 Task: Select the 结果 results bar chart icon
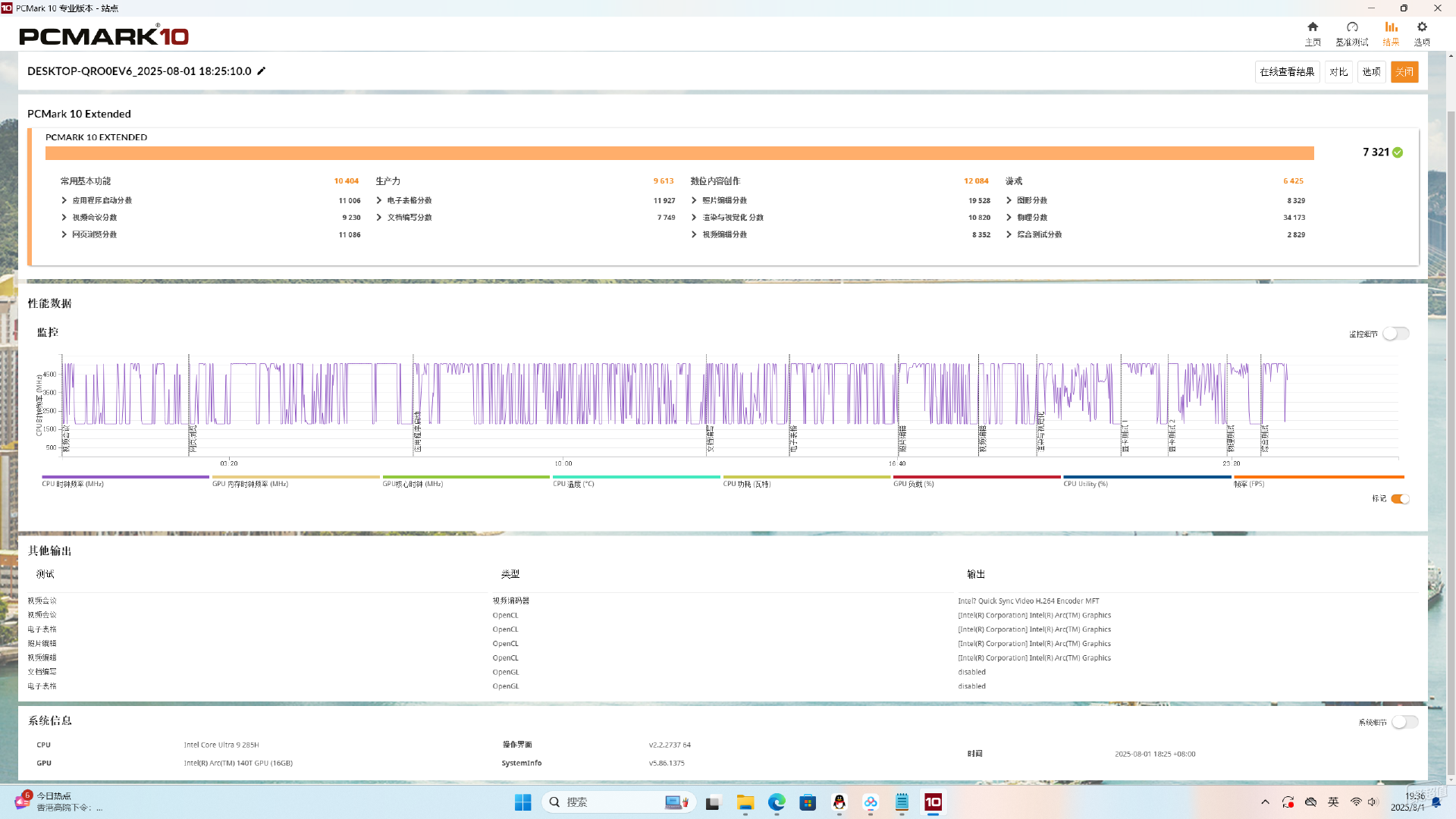(1392, 27)
